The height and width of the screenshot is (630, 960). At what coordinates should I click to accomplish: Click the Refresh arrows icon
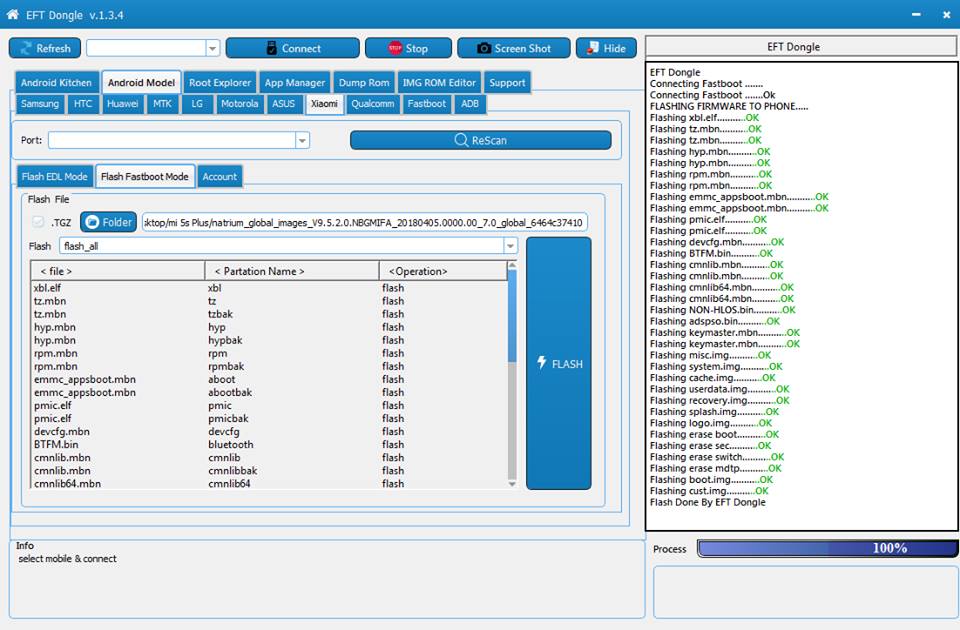pyautogui.click(x=26, y=48)
